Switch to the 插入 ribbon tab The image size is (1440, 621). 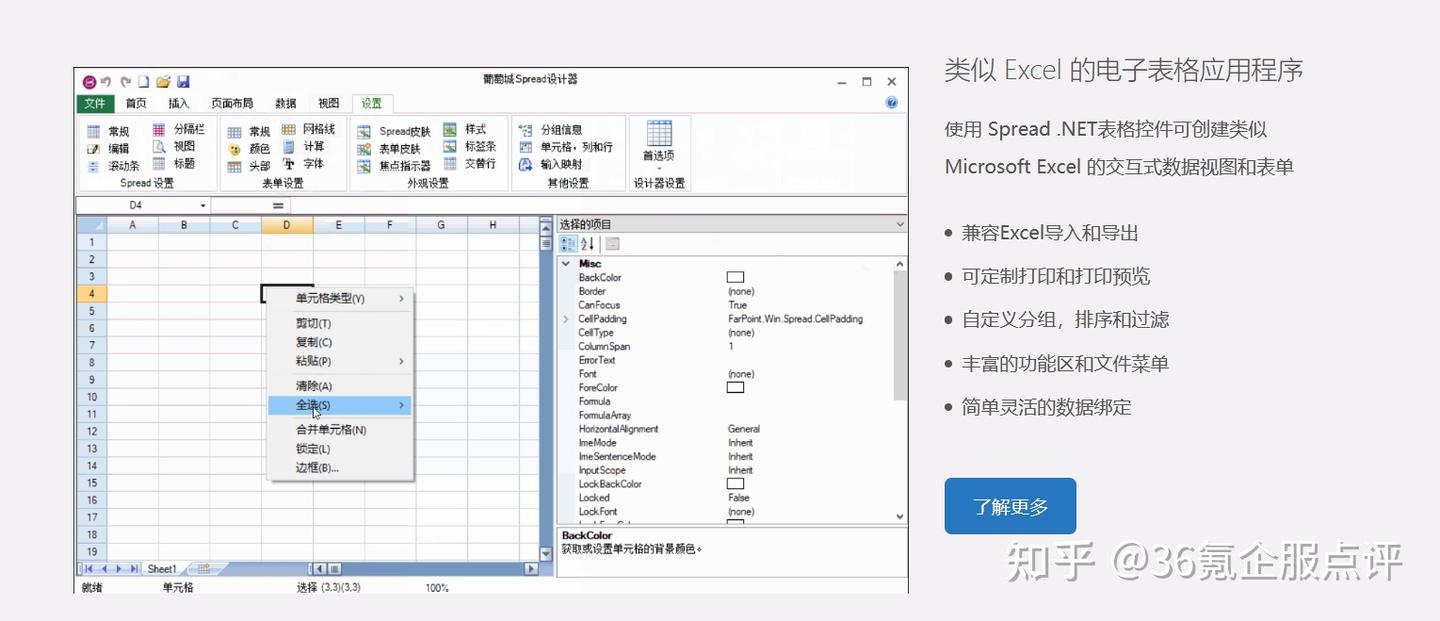(x=178, y=103)
